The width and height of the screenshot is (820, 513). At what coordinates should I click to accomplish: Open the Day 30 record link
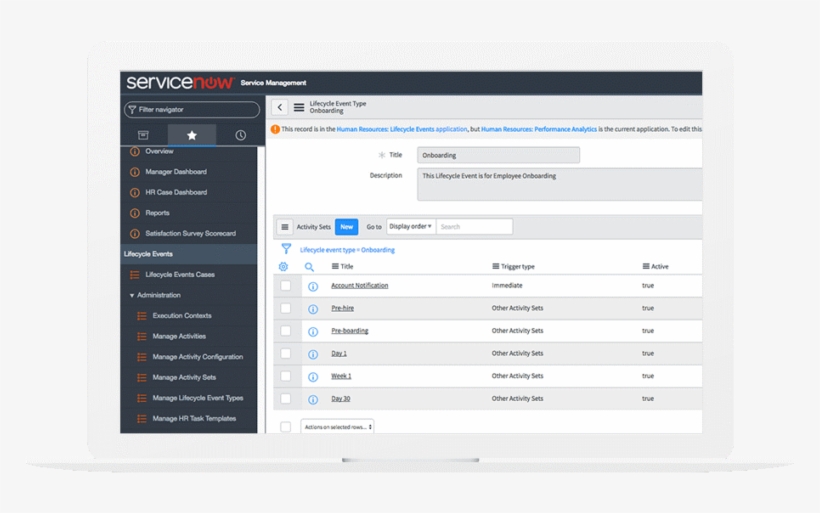pyautogui.click(x=340, y=398)
